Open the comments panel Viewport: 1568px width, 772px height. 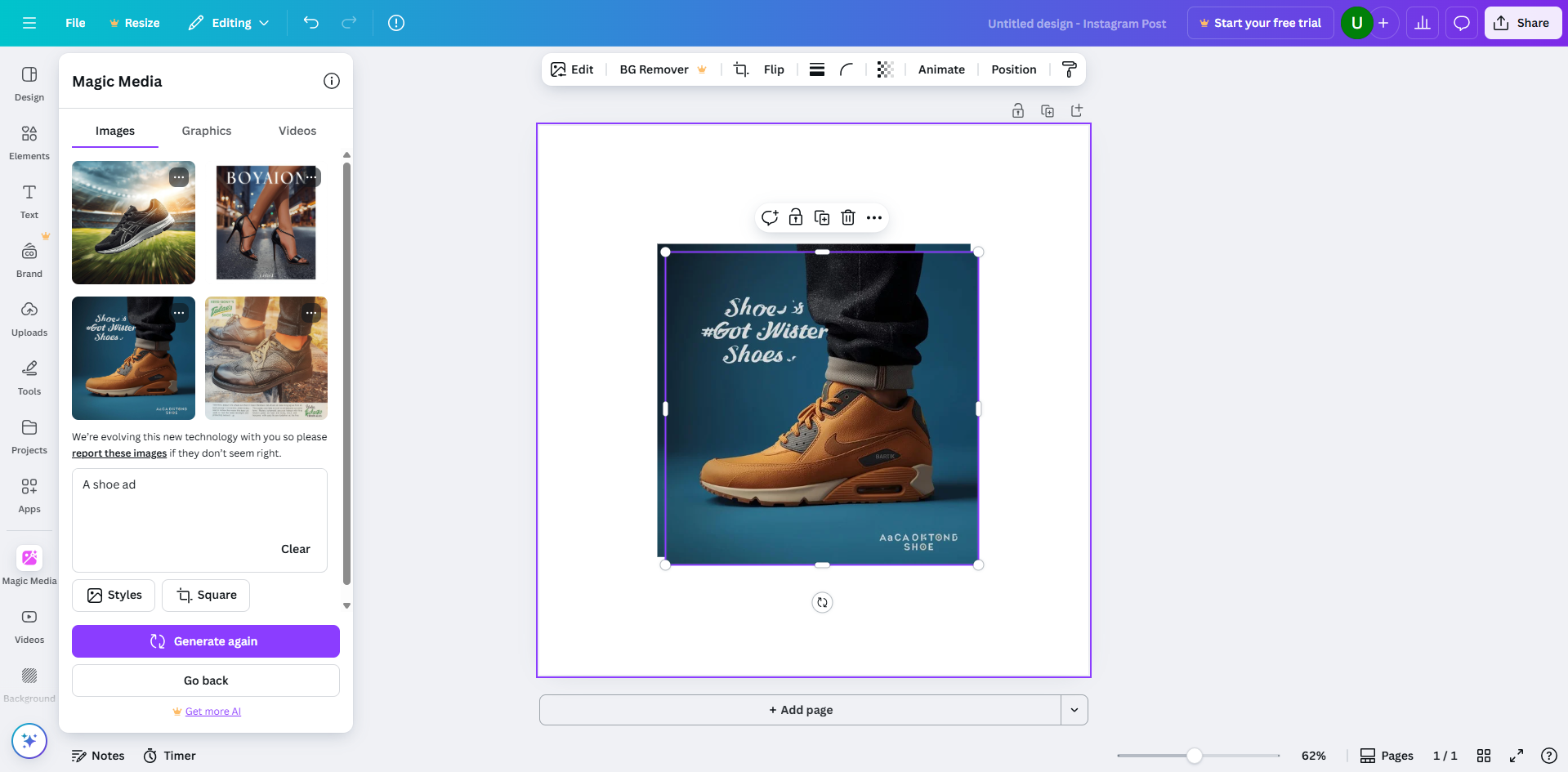(x=1461, y=22)
